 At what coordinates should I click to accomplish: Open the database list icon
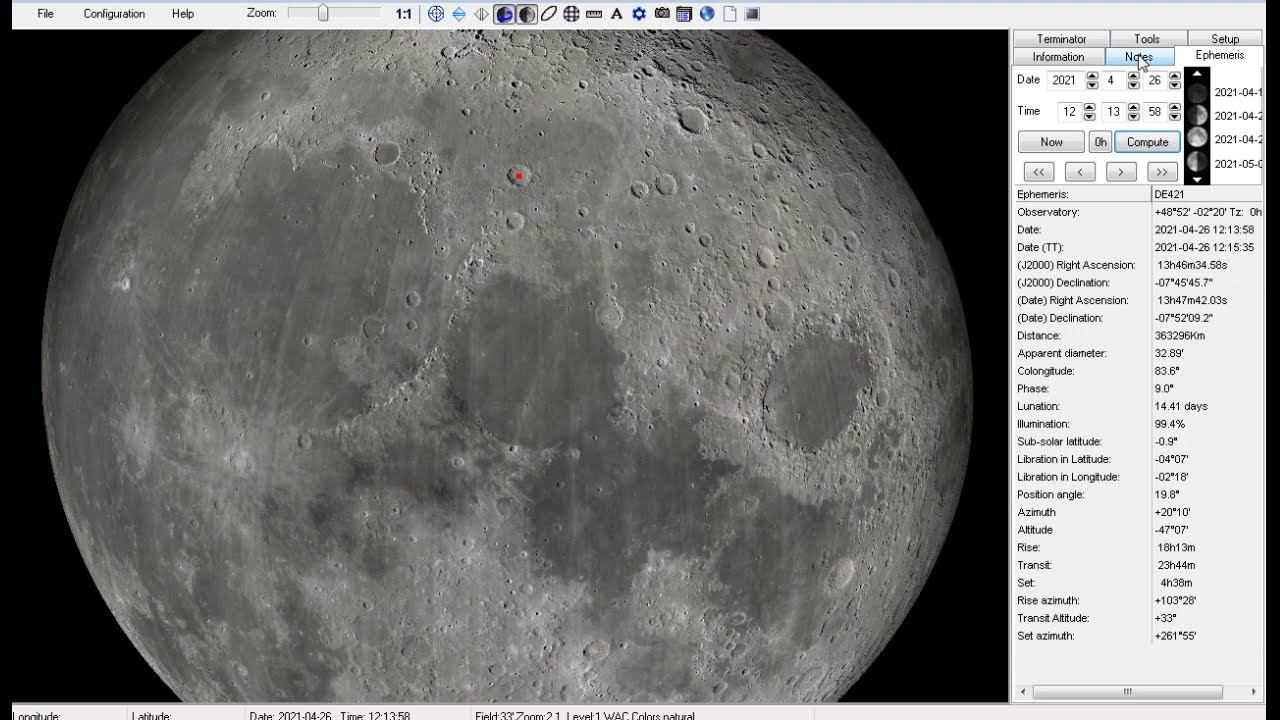[x=684, y=14]
